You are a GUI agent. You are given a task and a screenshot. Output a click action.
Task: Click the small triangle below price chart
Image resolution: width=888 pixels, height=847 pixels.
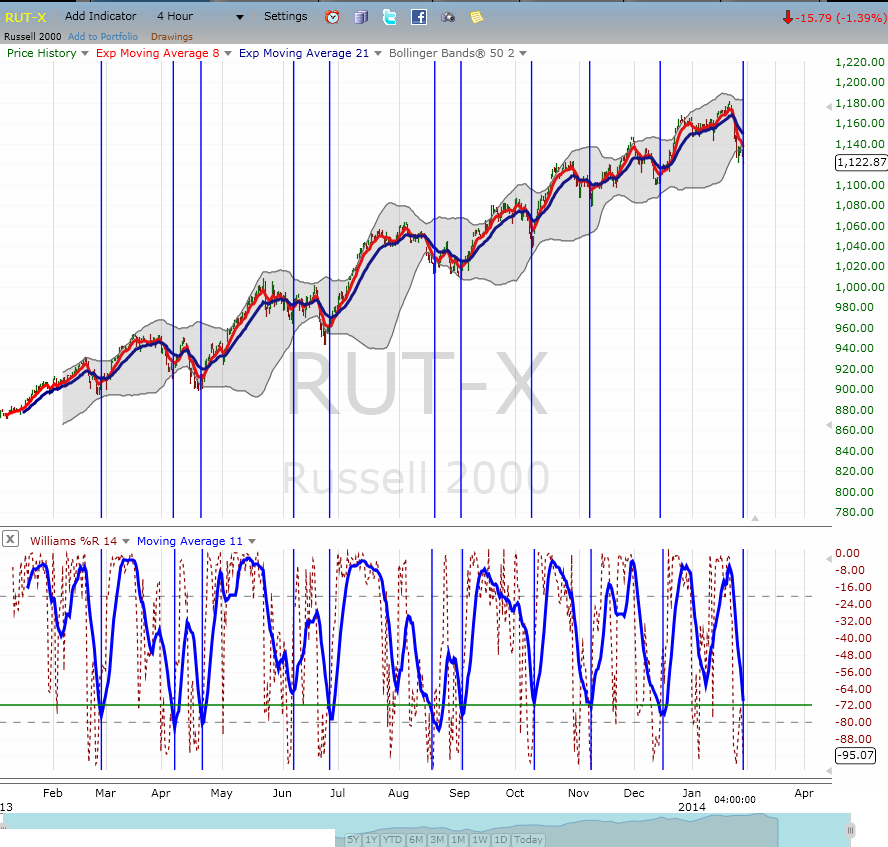coord(755,517)
